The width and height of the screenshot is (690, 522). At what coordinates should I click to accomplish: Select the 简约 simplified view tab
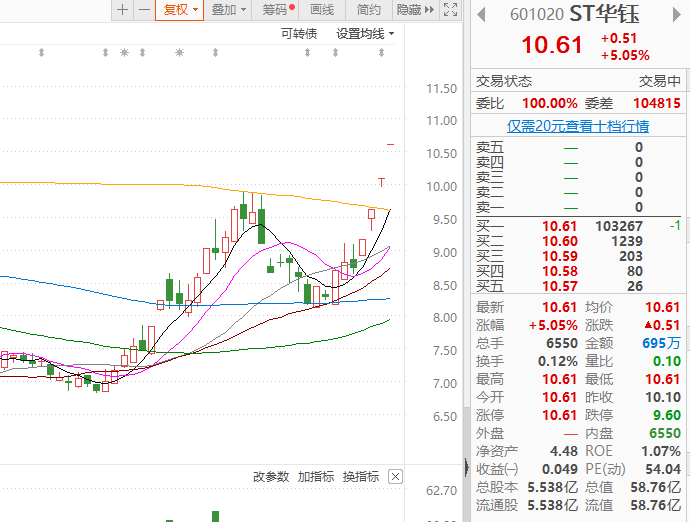368,10
